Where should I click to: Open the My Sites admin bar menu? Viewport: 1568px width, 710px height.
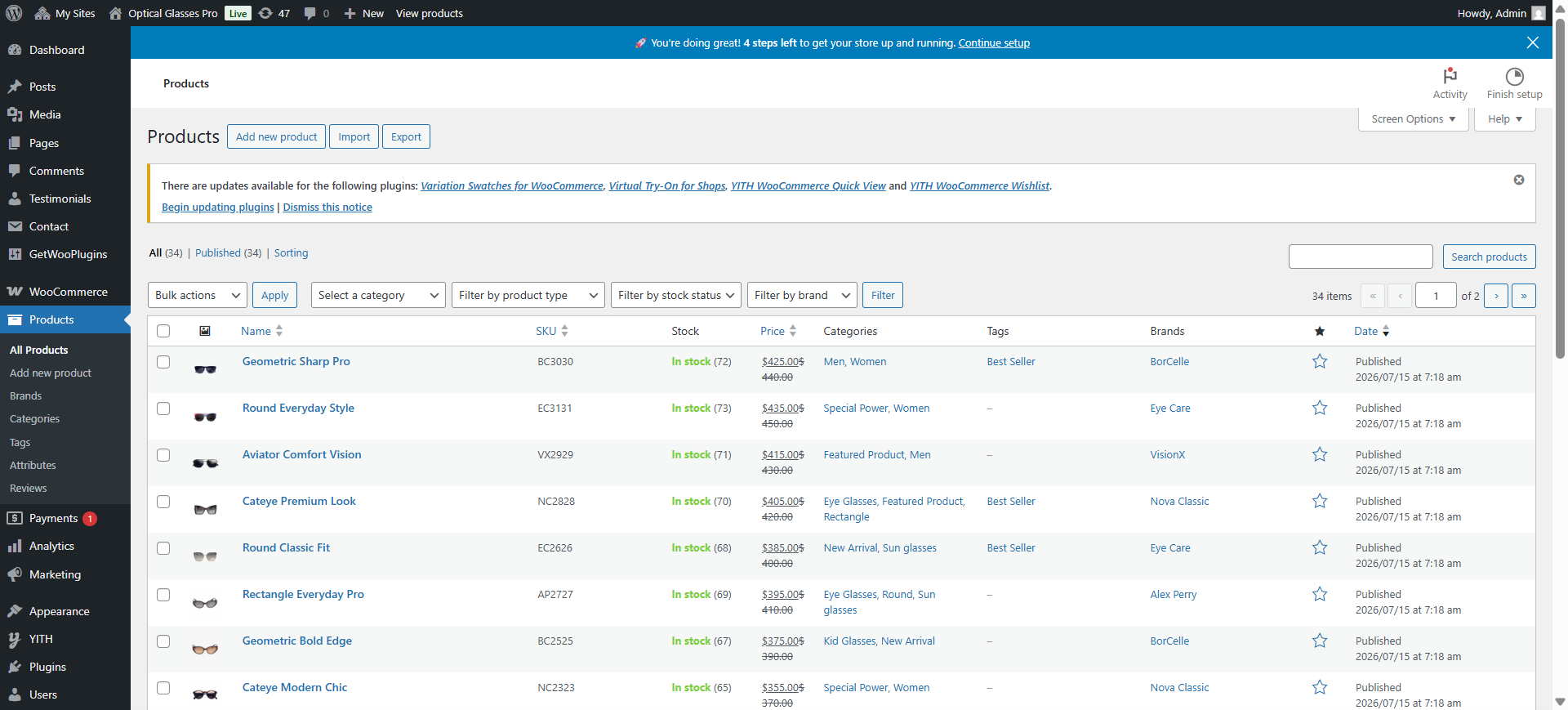65,13
